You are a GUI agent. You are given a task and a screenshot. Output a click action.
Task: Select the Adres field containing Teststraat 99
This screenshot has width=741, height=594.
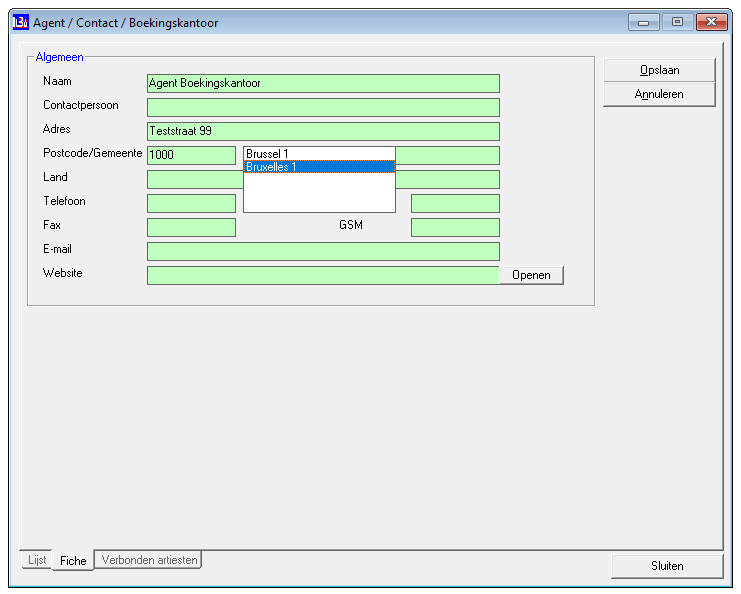tap(323, 131)
